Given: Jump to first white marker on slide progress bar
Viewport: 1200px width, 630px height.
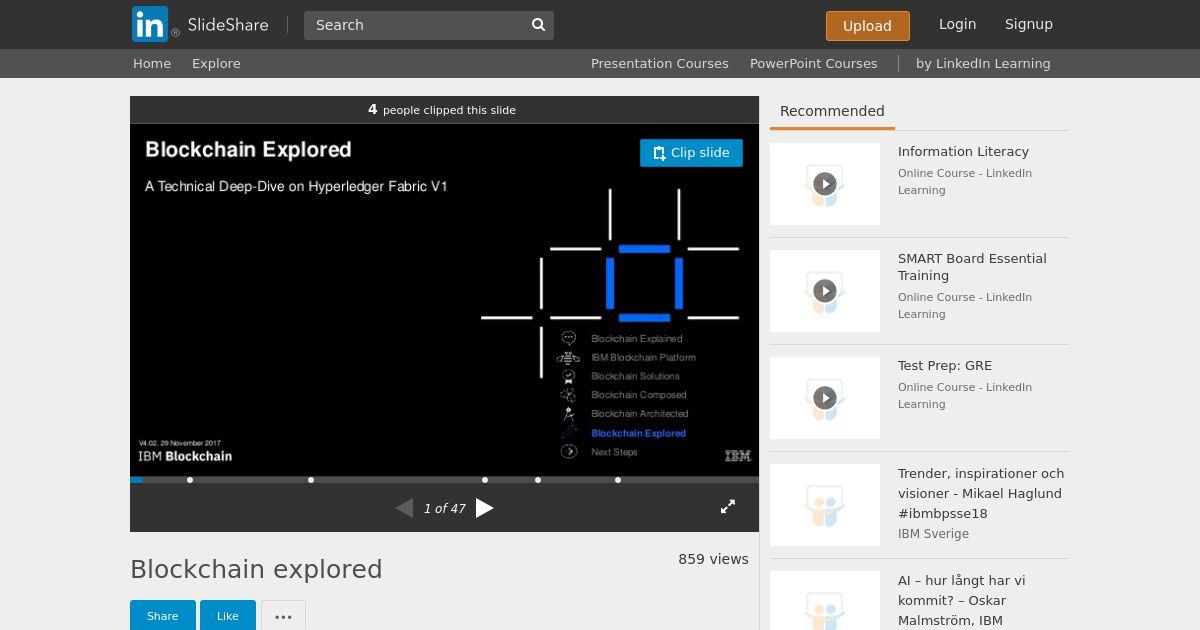Looking at the screenshot, I should (x=190, y=480).
